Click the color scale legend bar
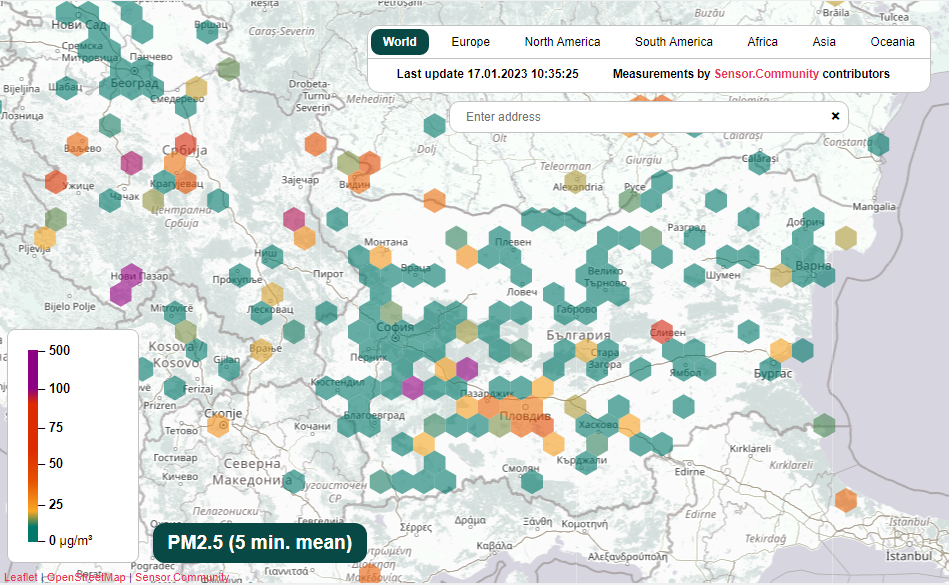Image resolution: width=949 pixels, height=585 pixels. point(33,445)
